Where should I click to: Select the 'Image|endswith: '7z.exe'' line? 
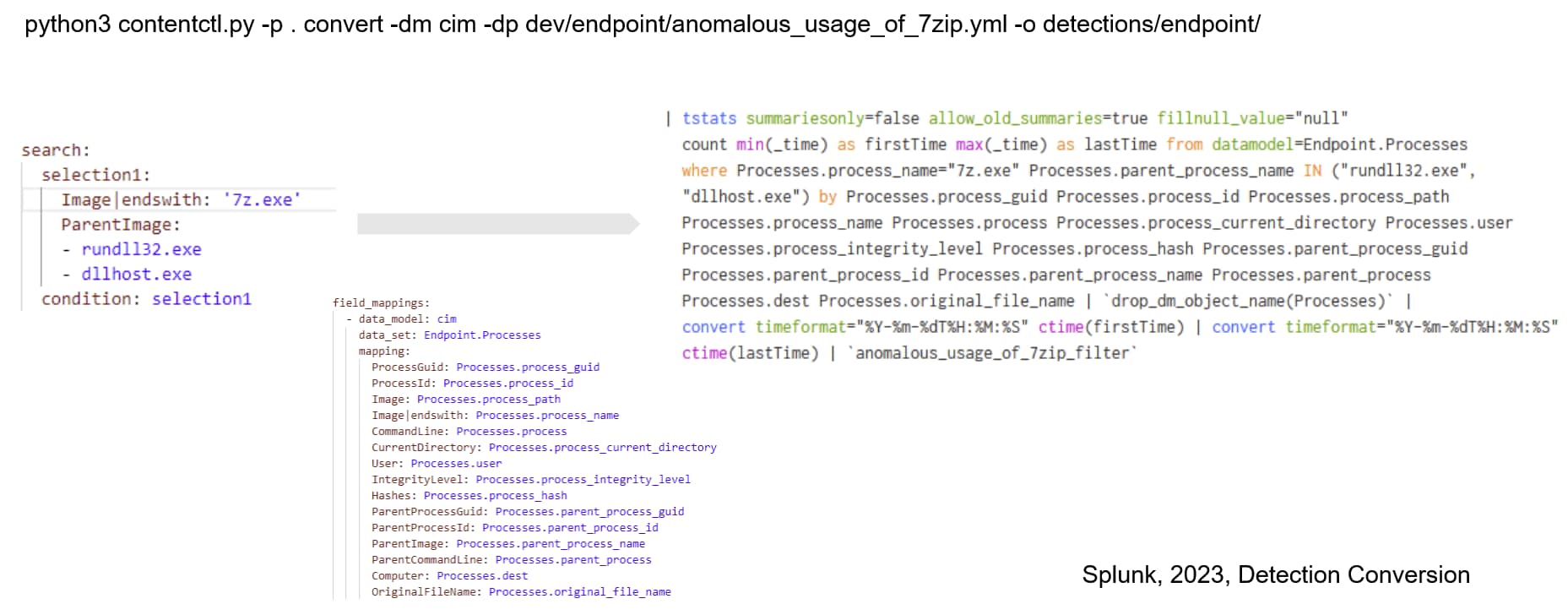pyautogui.click(x=181, y=200)
